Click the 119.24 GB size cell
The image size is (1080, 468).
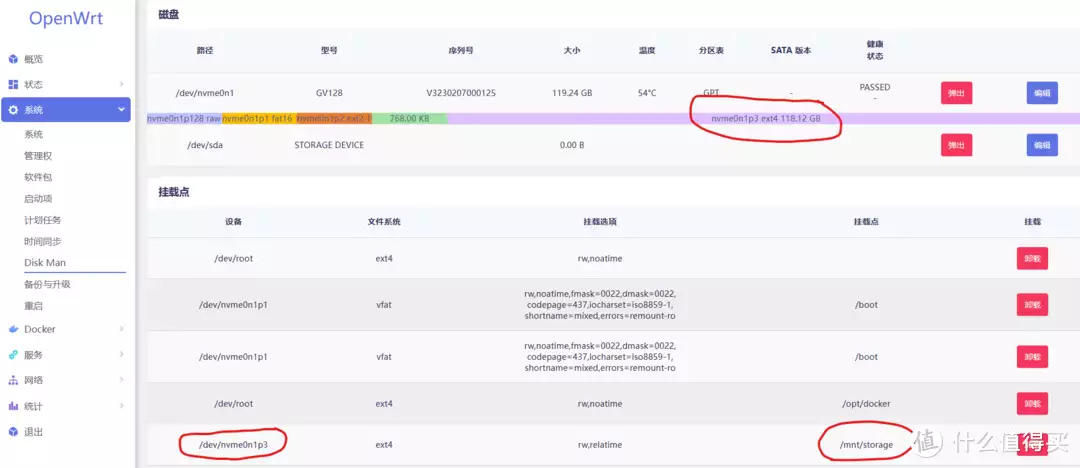[x=572, y=92]
